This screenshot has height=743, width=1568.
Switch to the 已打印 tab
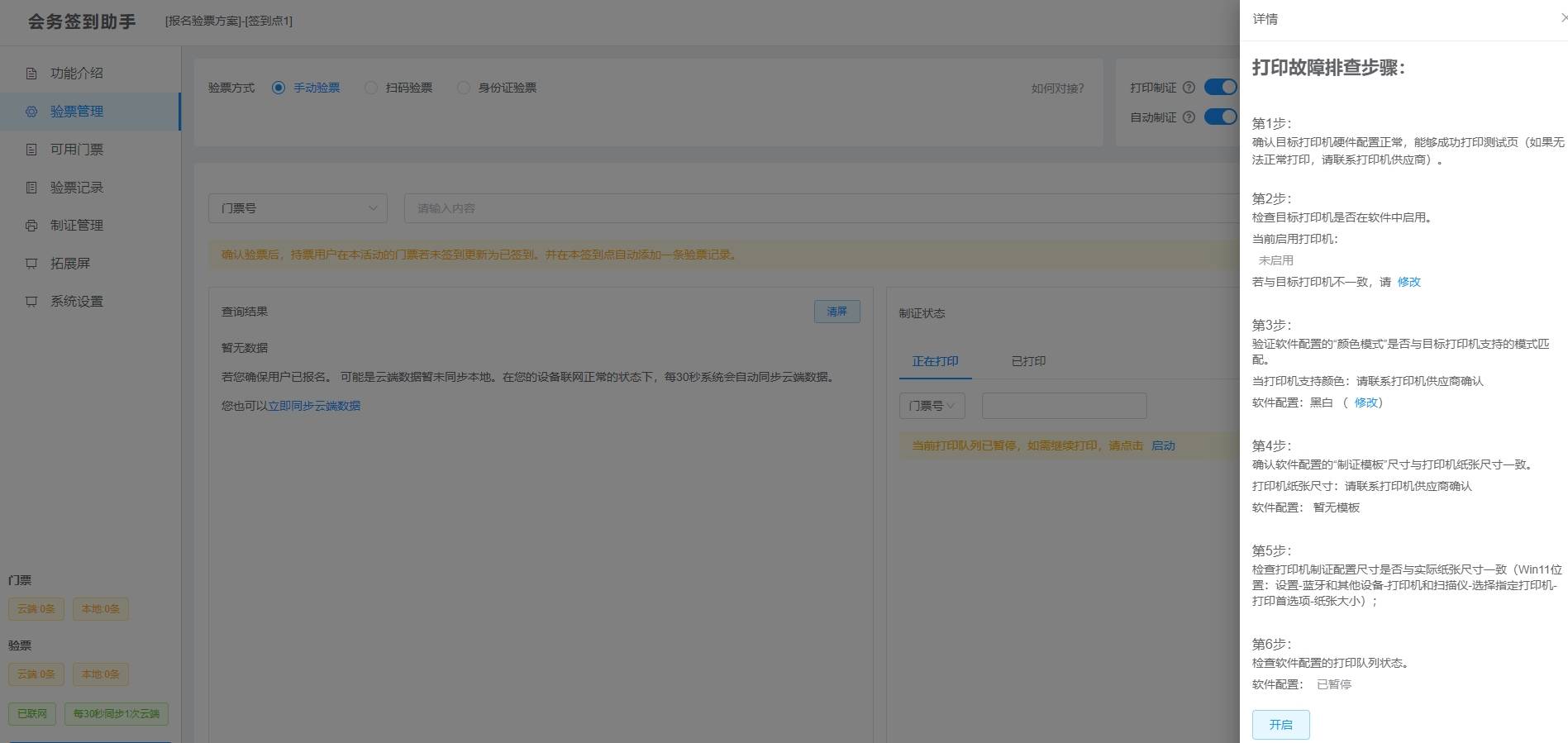point(1028,361)
